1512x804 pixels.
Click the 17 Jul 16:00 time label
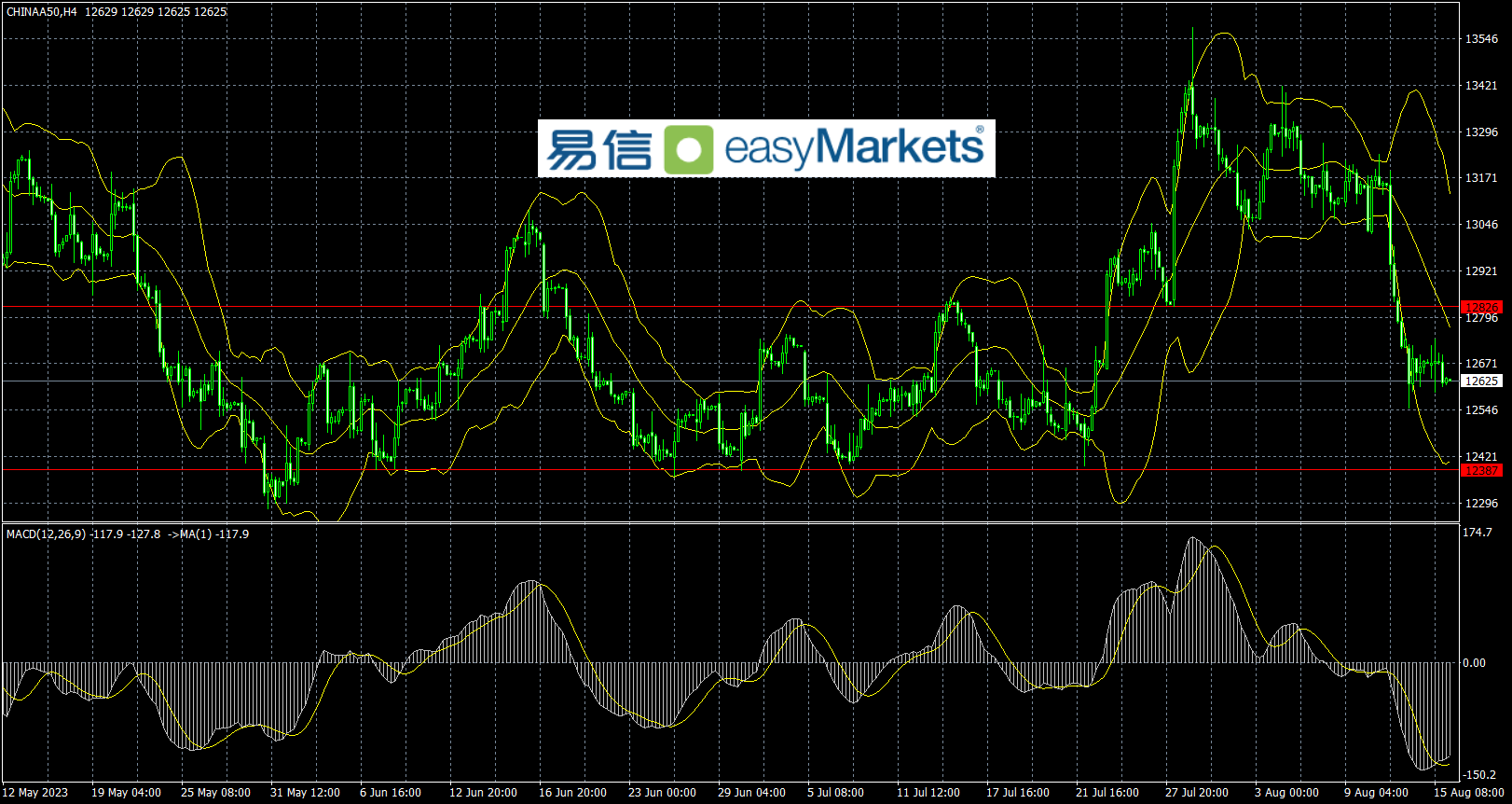(x=1018, y=793)
